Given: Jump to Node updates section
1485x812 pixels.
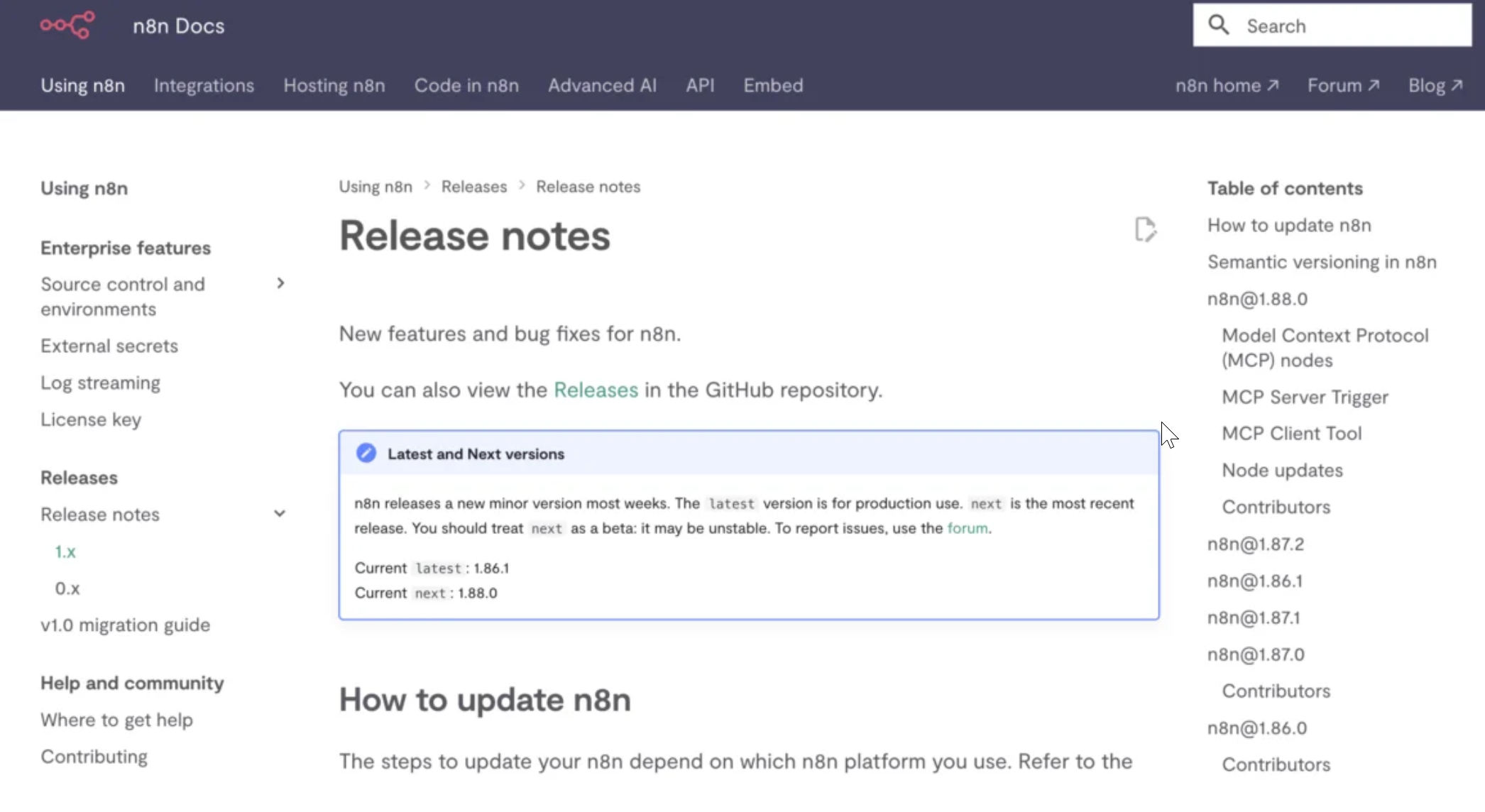Looking at the screenshot, I should 1282,470.
